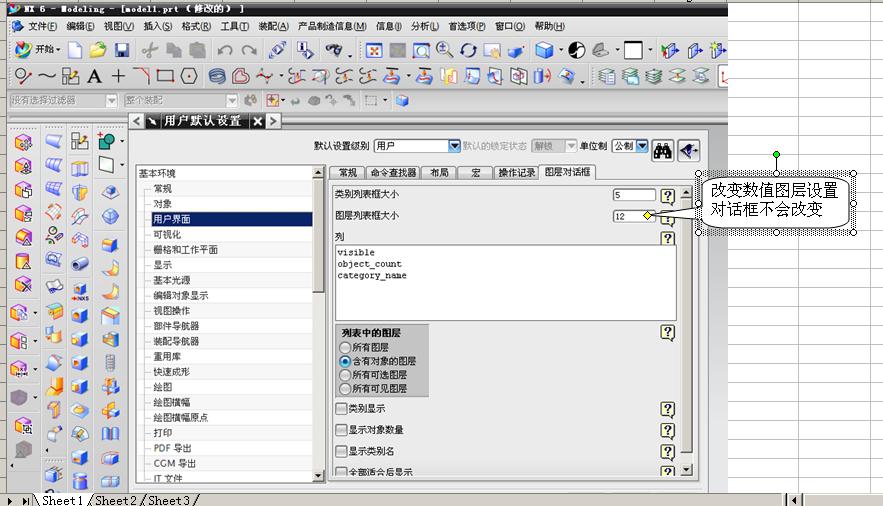This screenshot has height=506, width=883.
Task: Select PDF 导出 in the settings tree
Action: (x=172, y=448)
